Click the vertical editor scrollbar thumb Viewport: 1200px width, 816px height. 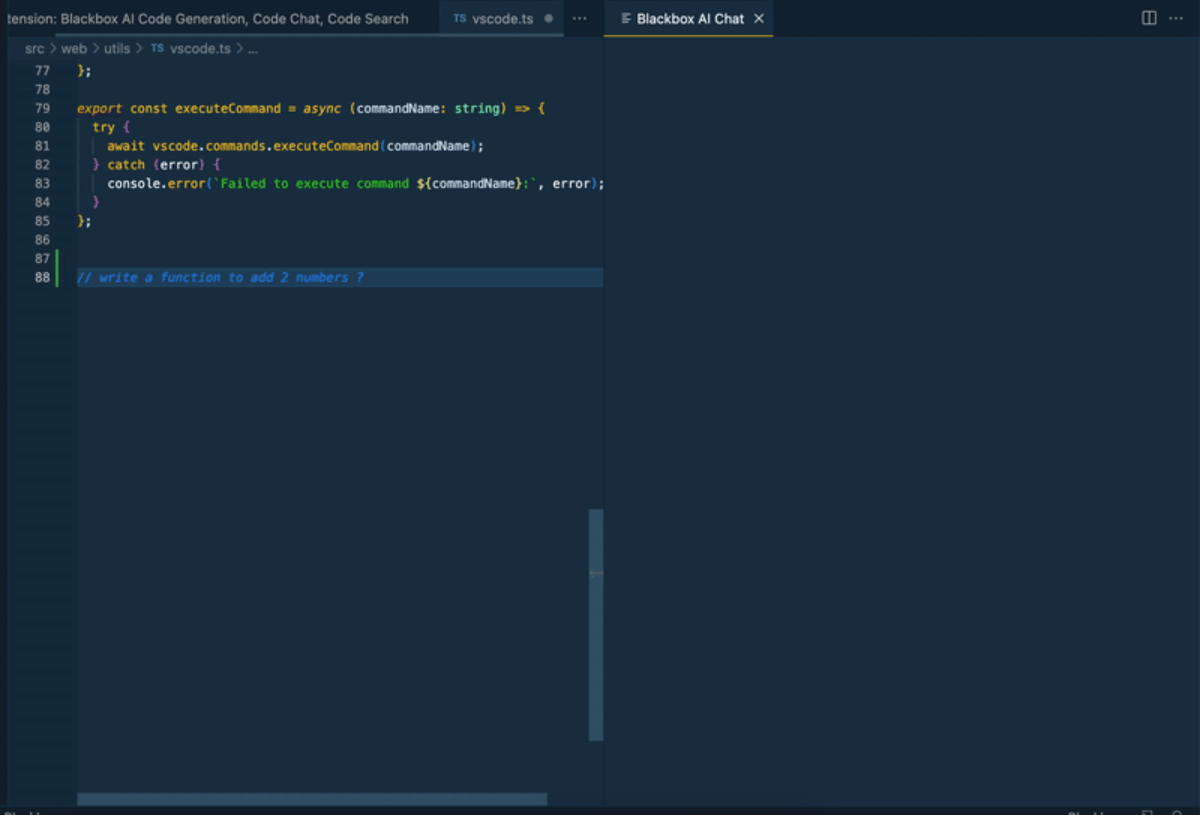[x=596, y=625]
